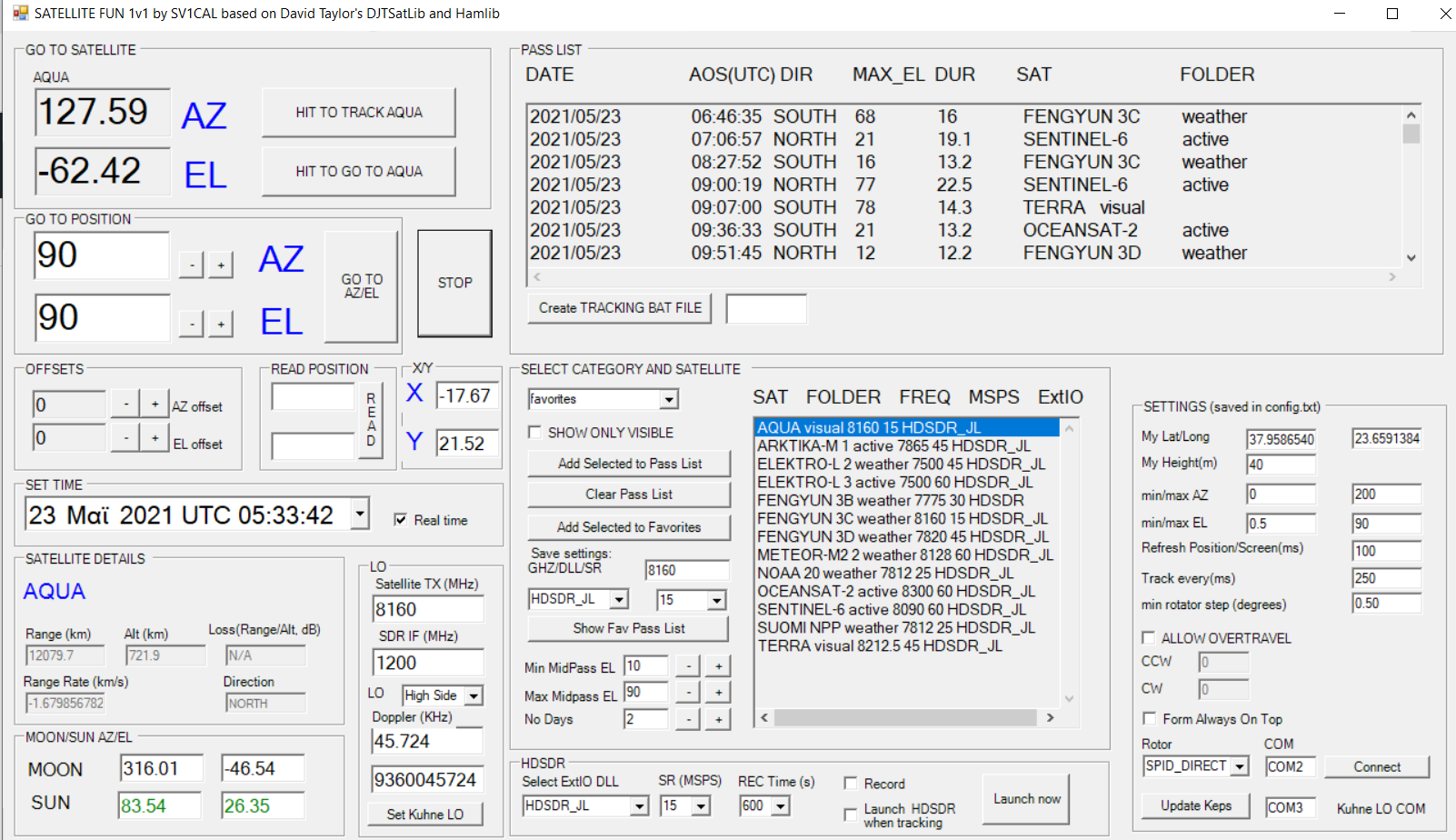This screenshot has width=1456, height=840.
Task: Open the favorites category dropdown
Action: [669, 399]
